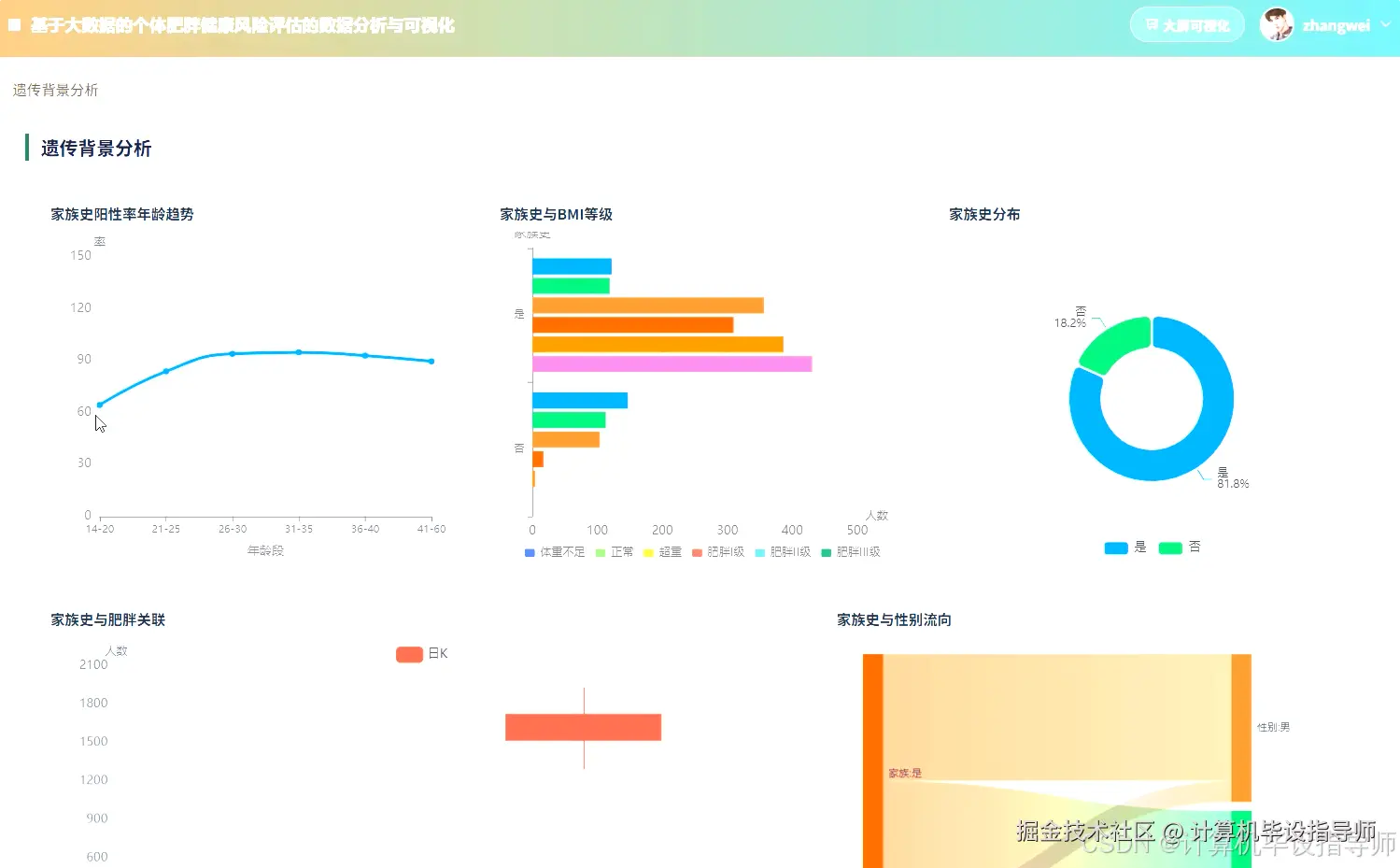Click the zhangwei username in the header
1400x868 pixels.
click(1336, 26)
